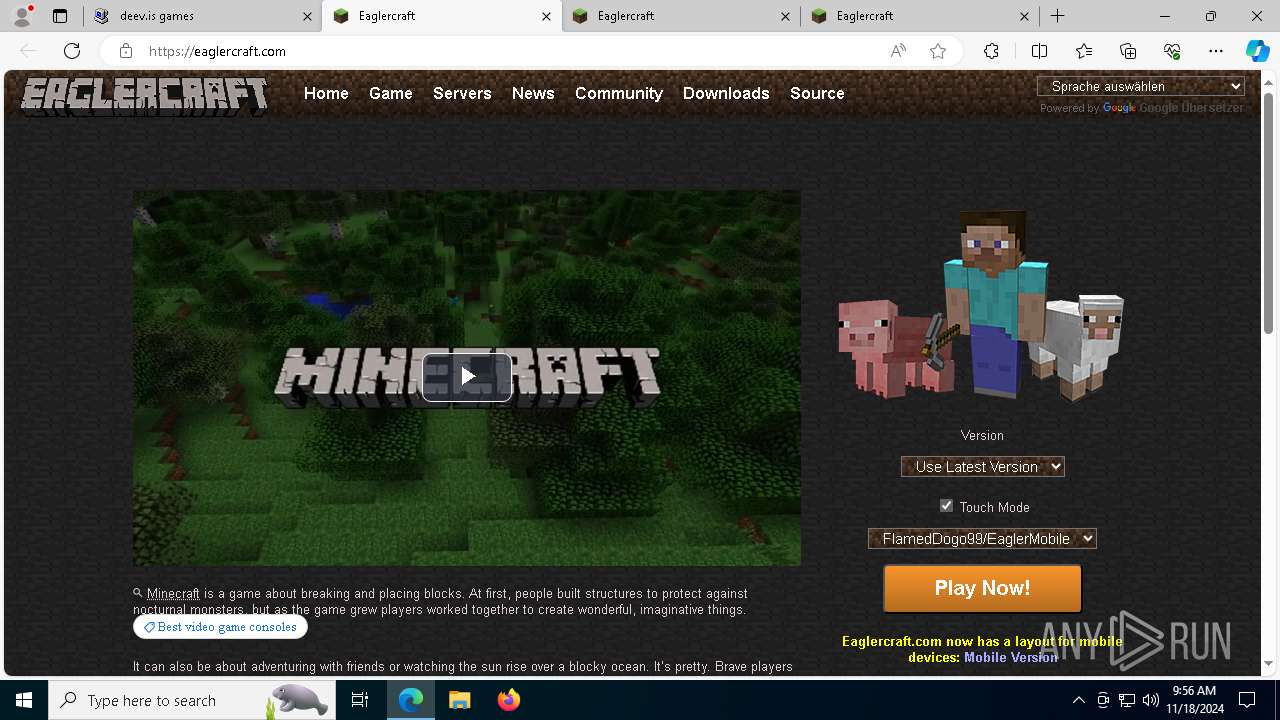Open the taskbar clock showing 9:56 AM
Image resolution: width=1280 pixels, height=720 pixels.
[1194, 700]
